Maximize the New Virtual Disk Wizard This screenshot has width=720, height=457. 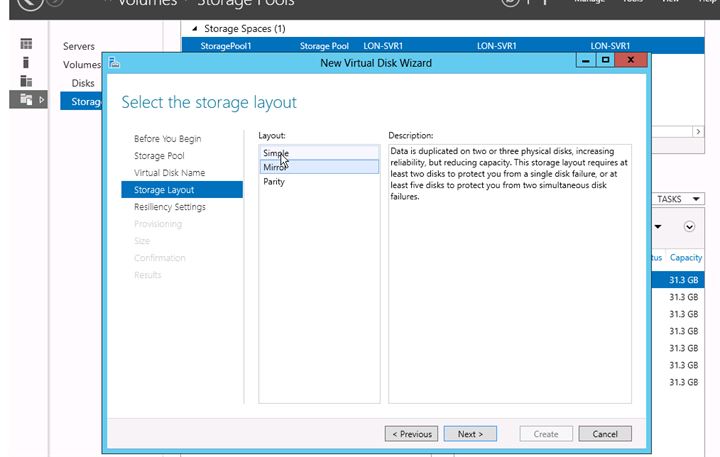[x=606, y=61]
